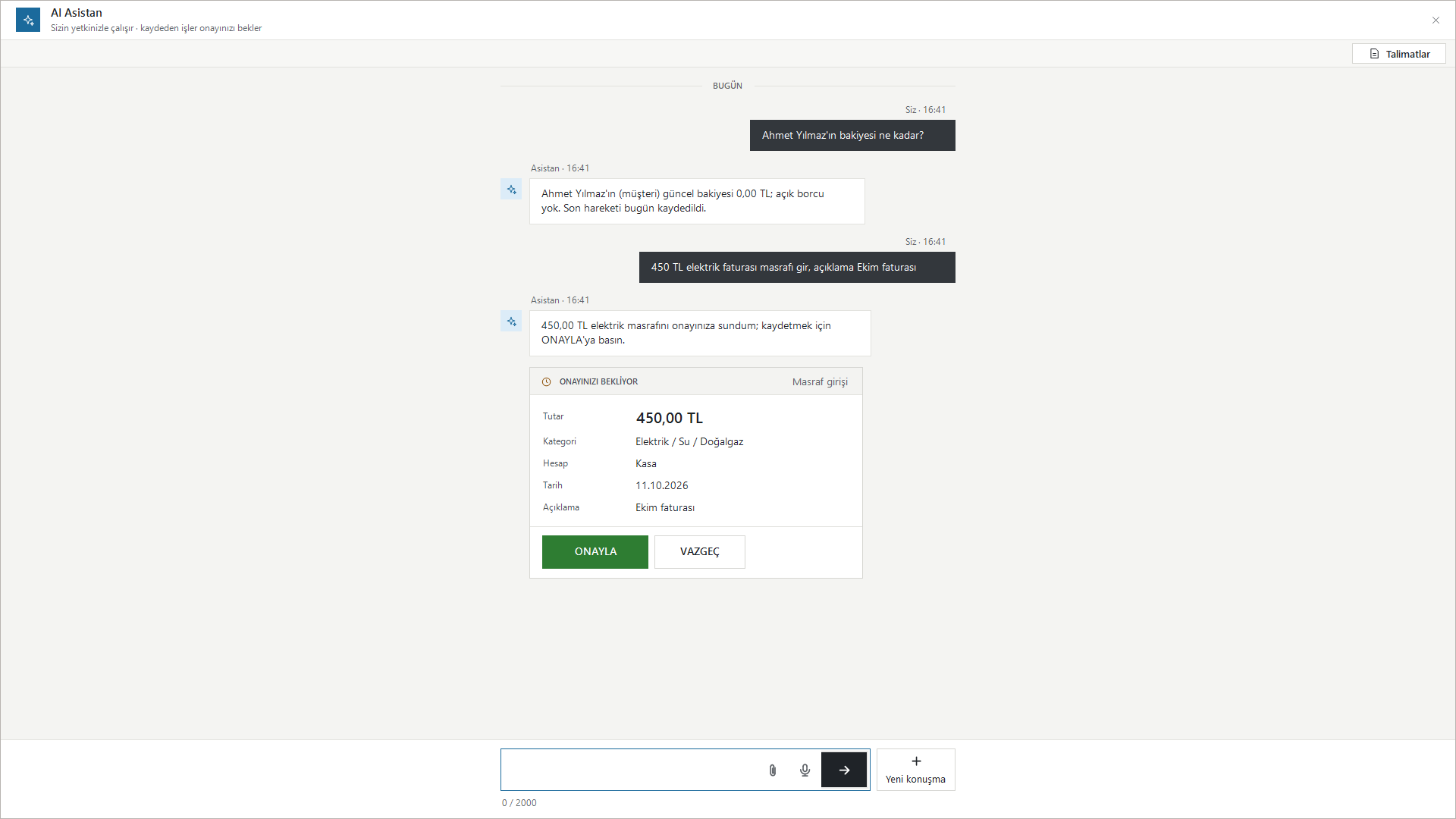The height and width of the screenshot is (819, 1456).
Task: Click the Masraf girişi label on the card
Action: pos(821,382)
